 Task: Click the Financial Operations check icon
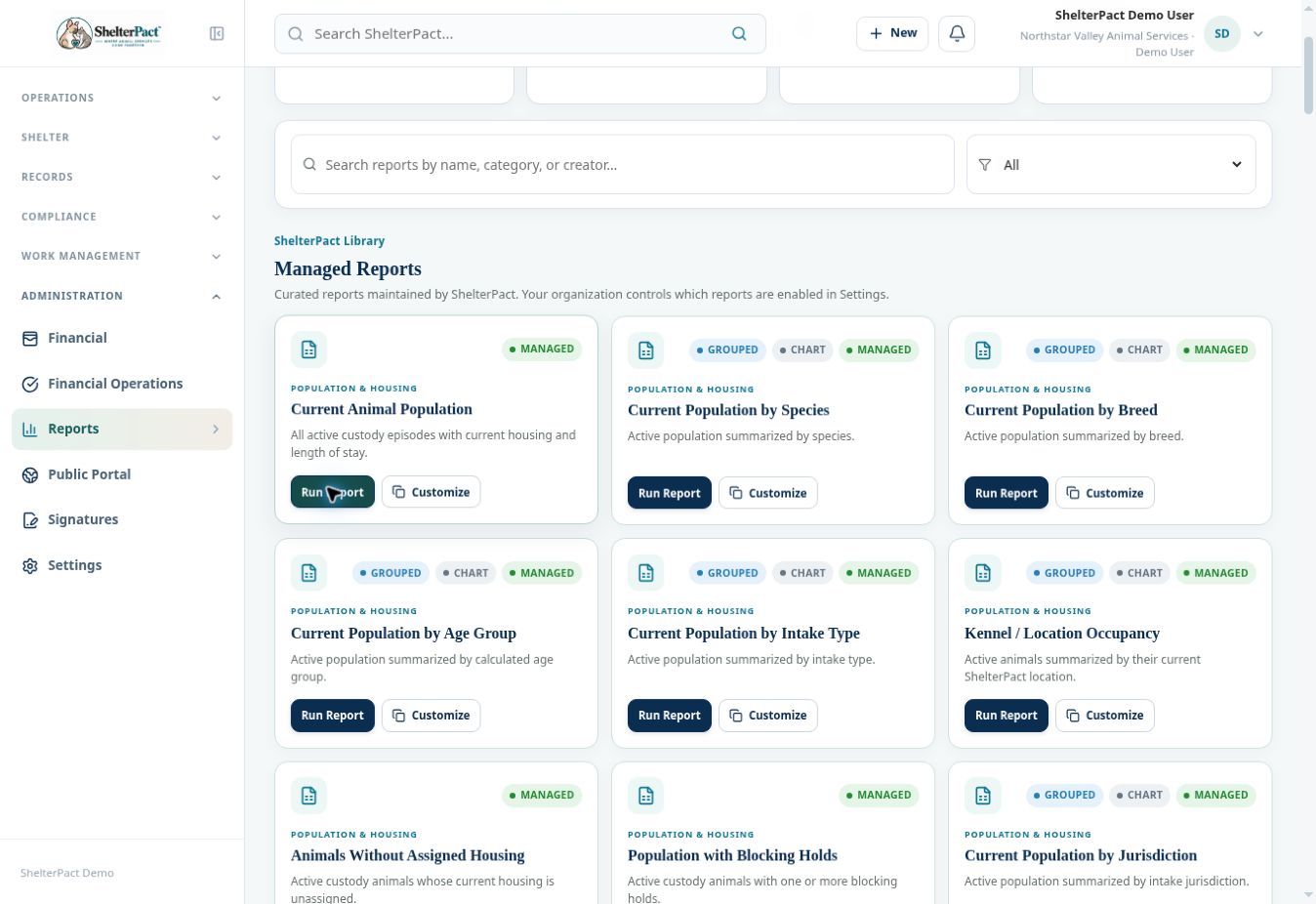[30, 385]
